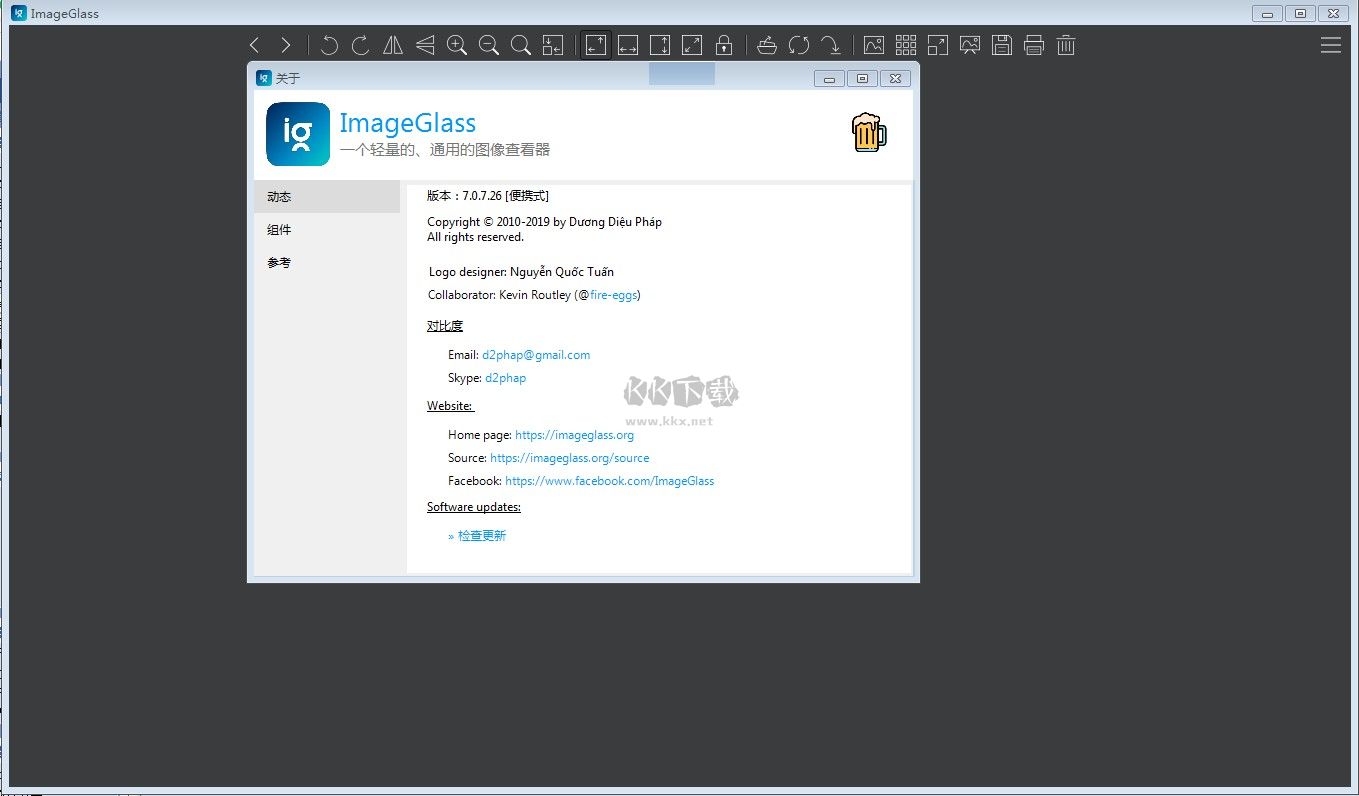Open the thumbnail gallery grid
Image resolution: width=1359 pixels, height=796 pixels.
pos(905,44)
